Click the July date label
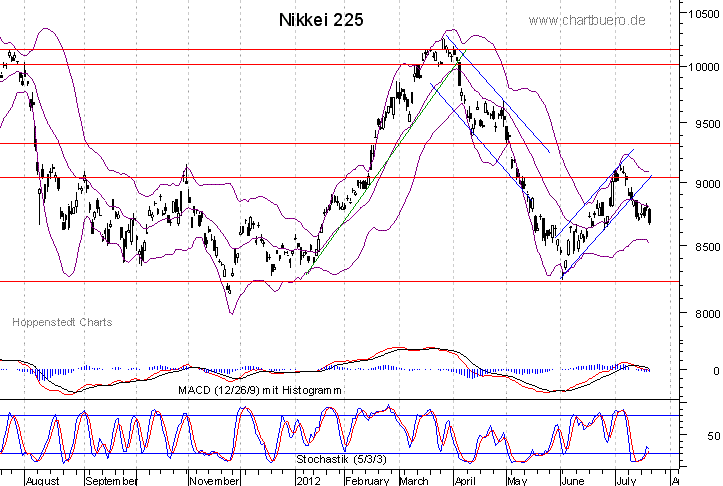 pos(626,481)
